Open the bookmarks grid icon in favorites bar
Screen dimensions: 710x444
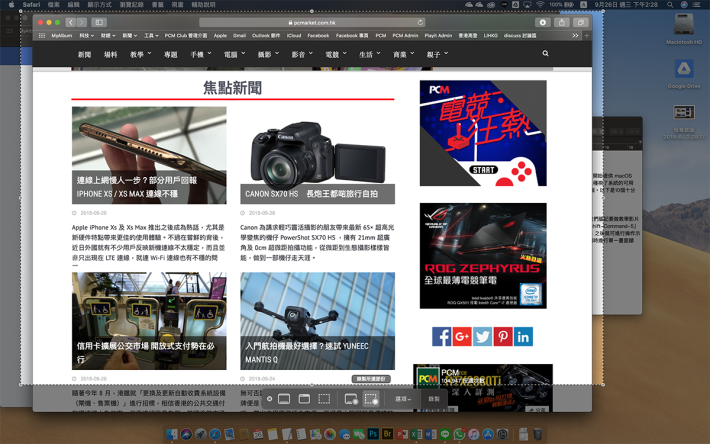coord(42,35)
